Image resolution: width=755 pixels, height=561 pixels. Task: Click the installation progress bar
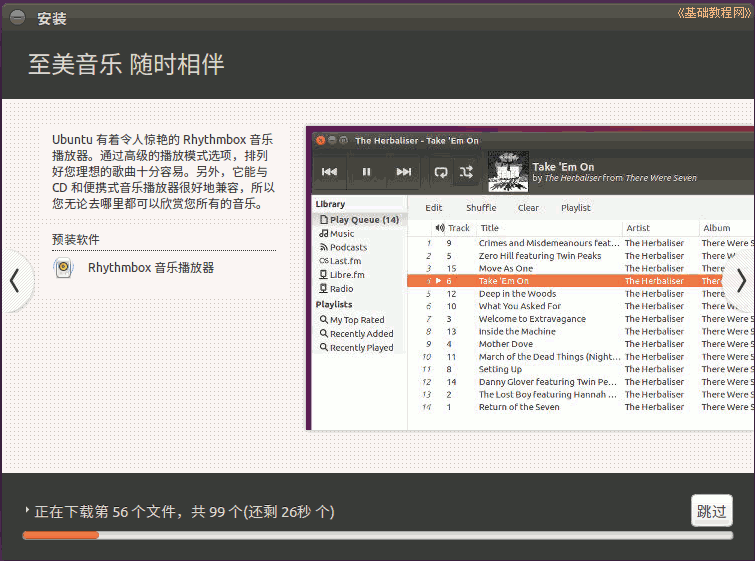tap(378, 535)
